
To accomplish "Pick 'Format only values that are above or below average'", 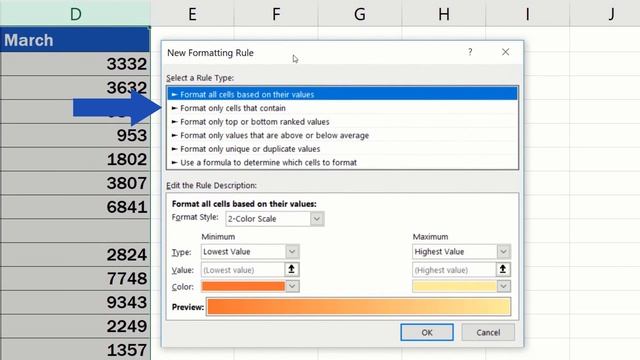I will click(x=342, y=135).
